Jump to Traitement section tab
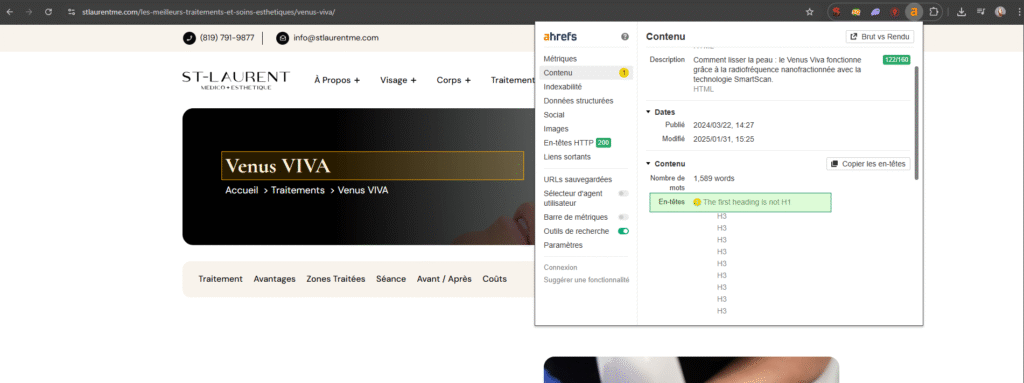The width and height of the screenshot is (1024, 383). click(221, 279)
